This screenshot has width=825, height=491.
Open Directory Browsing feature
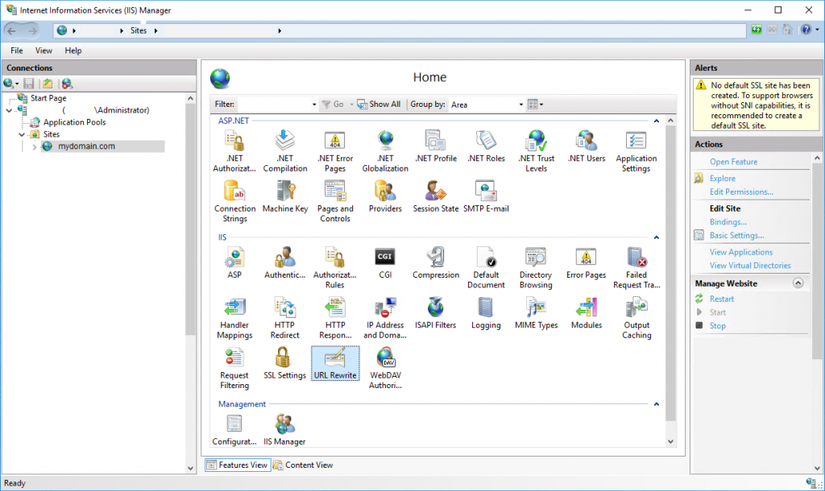click(x=536, y=268)
